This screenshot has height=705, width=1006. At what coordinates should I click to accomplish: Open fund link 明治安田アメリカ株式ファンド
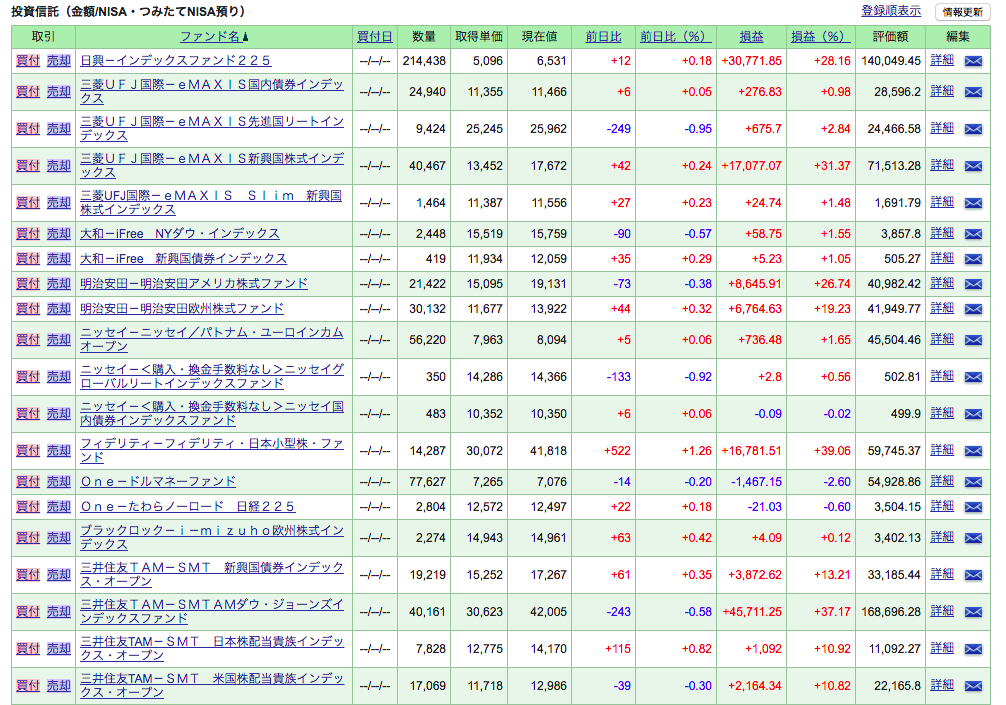pos(194,284)
